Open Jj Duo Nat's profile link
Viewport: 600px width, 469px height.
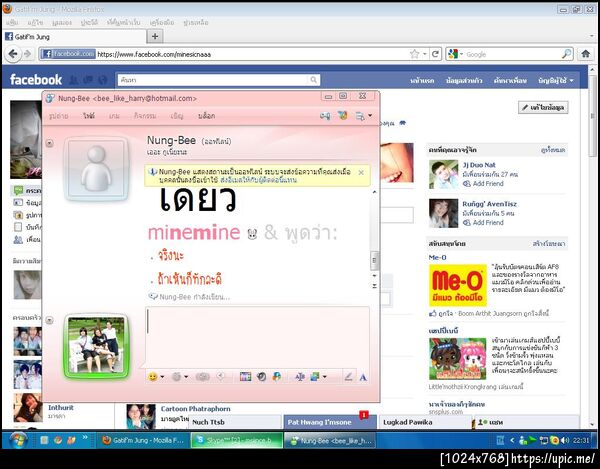coord(479,165)
